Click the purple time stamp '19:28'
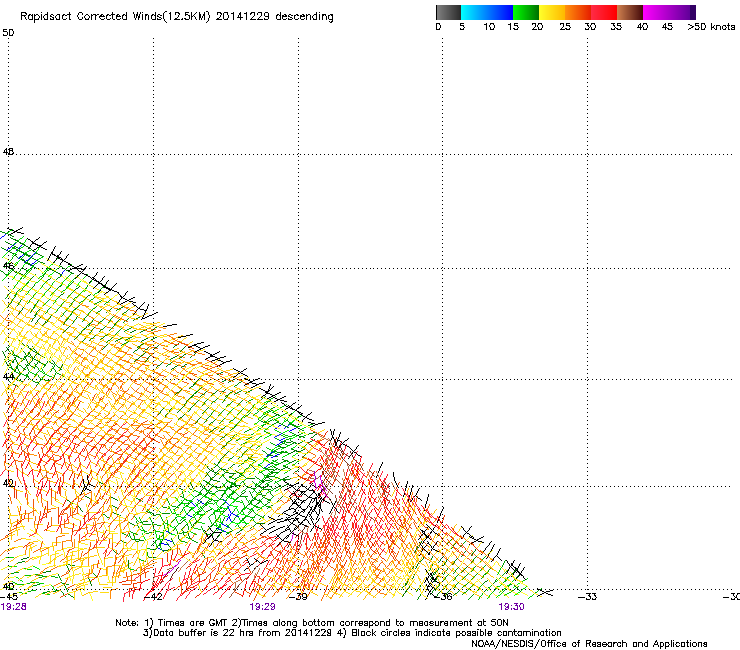 [14, 607]
